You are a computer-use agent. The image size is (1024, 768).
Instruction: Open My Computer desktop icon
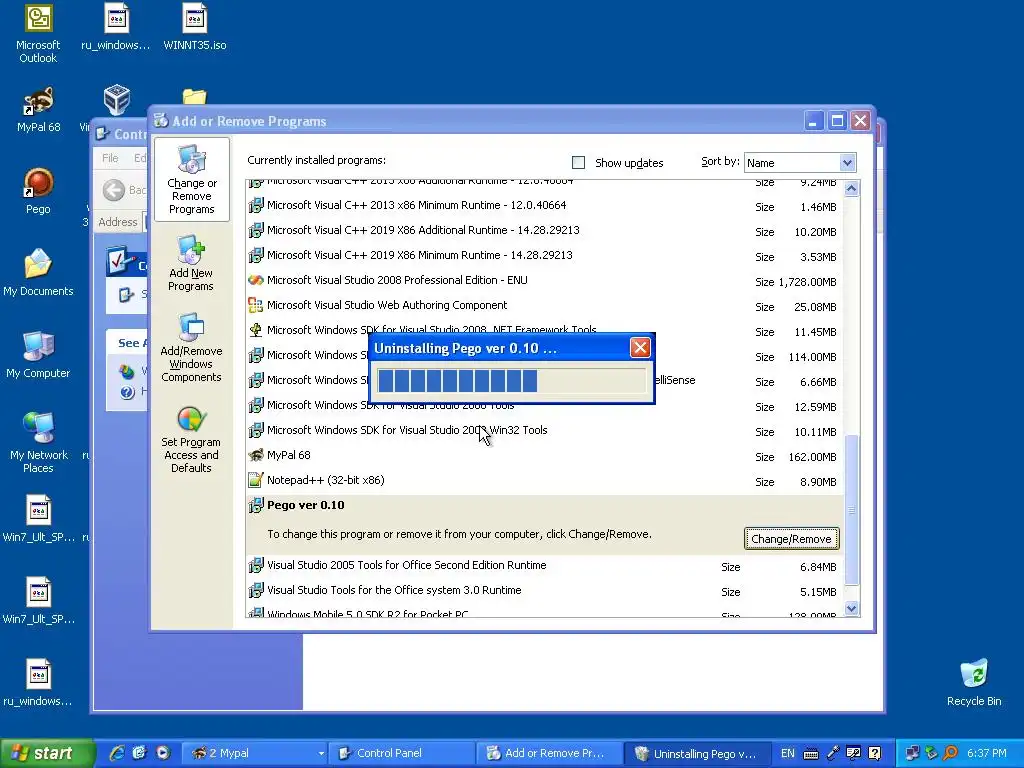[38, 355]
